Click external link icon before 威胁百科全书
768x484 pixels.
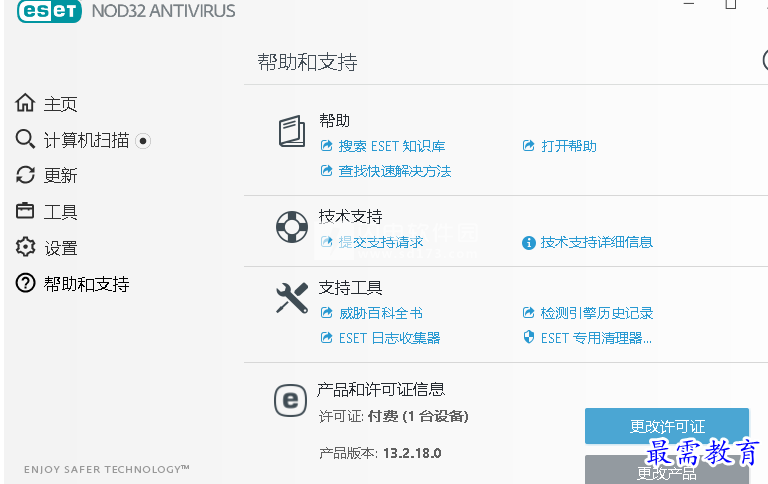(327, 313)
